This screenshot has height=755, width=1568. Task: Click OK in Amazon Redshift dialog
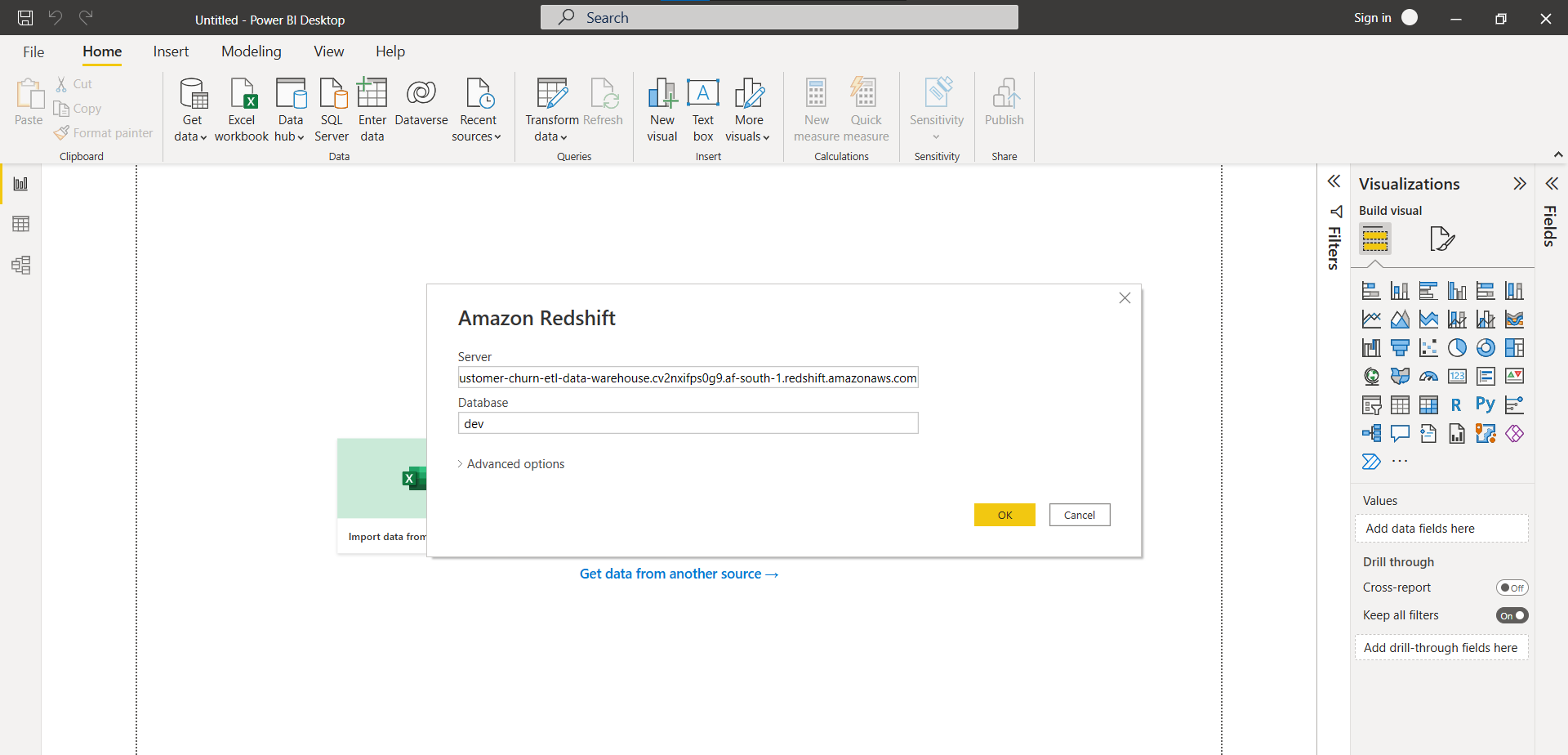1004,515
